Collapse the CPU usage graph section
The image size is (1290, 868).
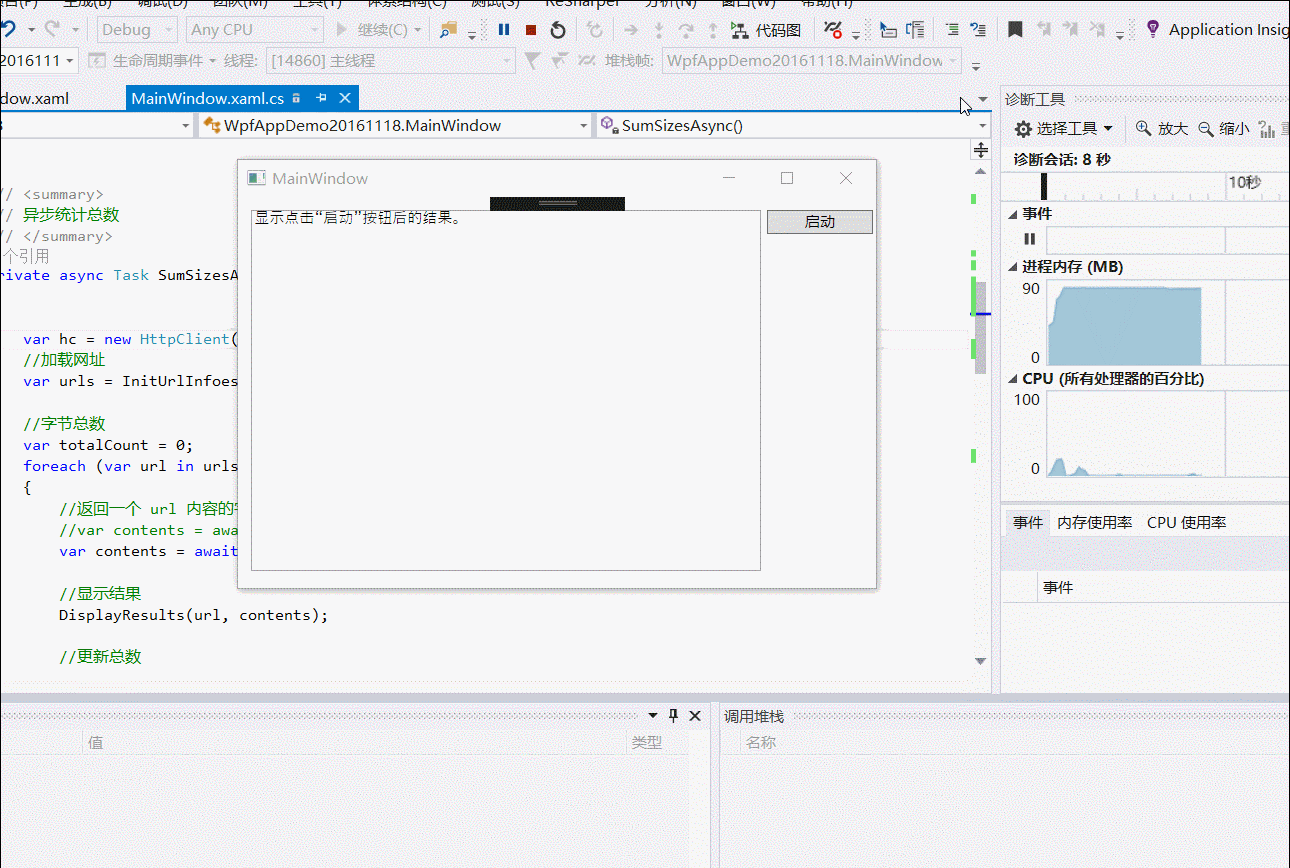pos(1013,379)
